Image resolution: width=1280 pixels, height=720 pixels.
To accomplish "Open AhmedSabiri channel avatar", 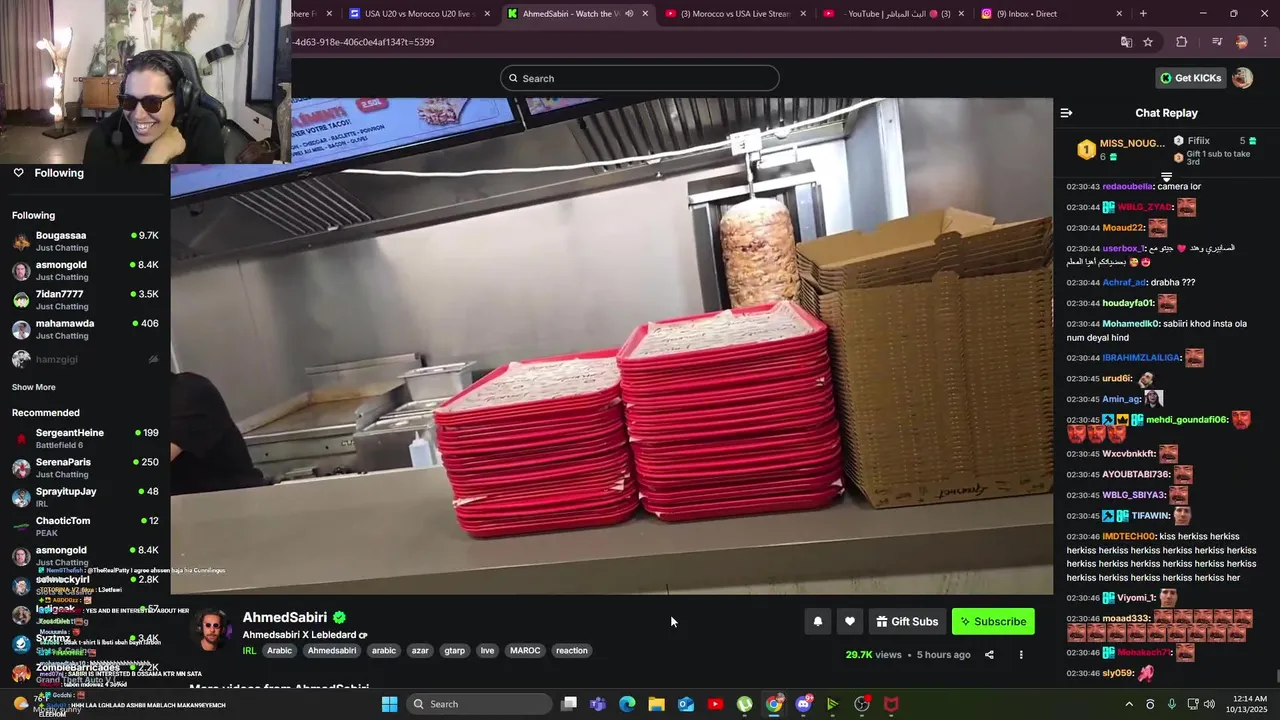I will 211,631.
